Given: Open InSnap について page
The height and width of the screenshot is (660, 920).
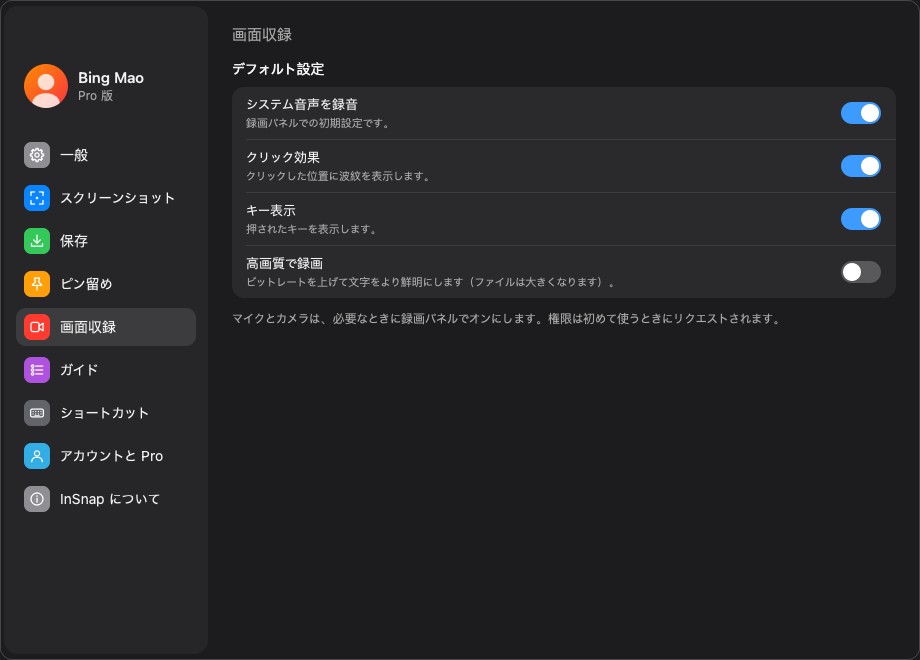Looking at the screenshot, I should pyautogui.click(x=106, y=499).
